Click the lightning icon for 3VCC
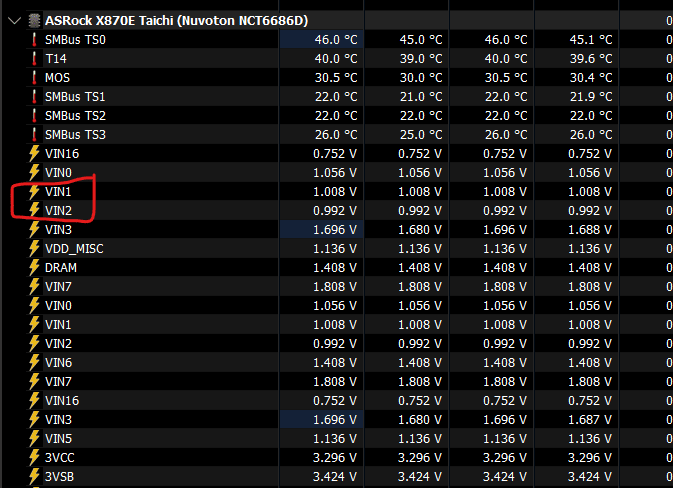The image size is (673, 488). tap(34, 458)
